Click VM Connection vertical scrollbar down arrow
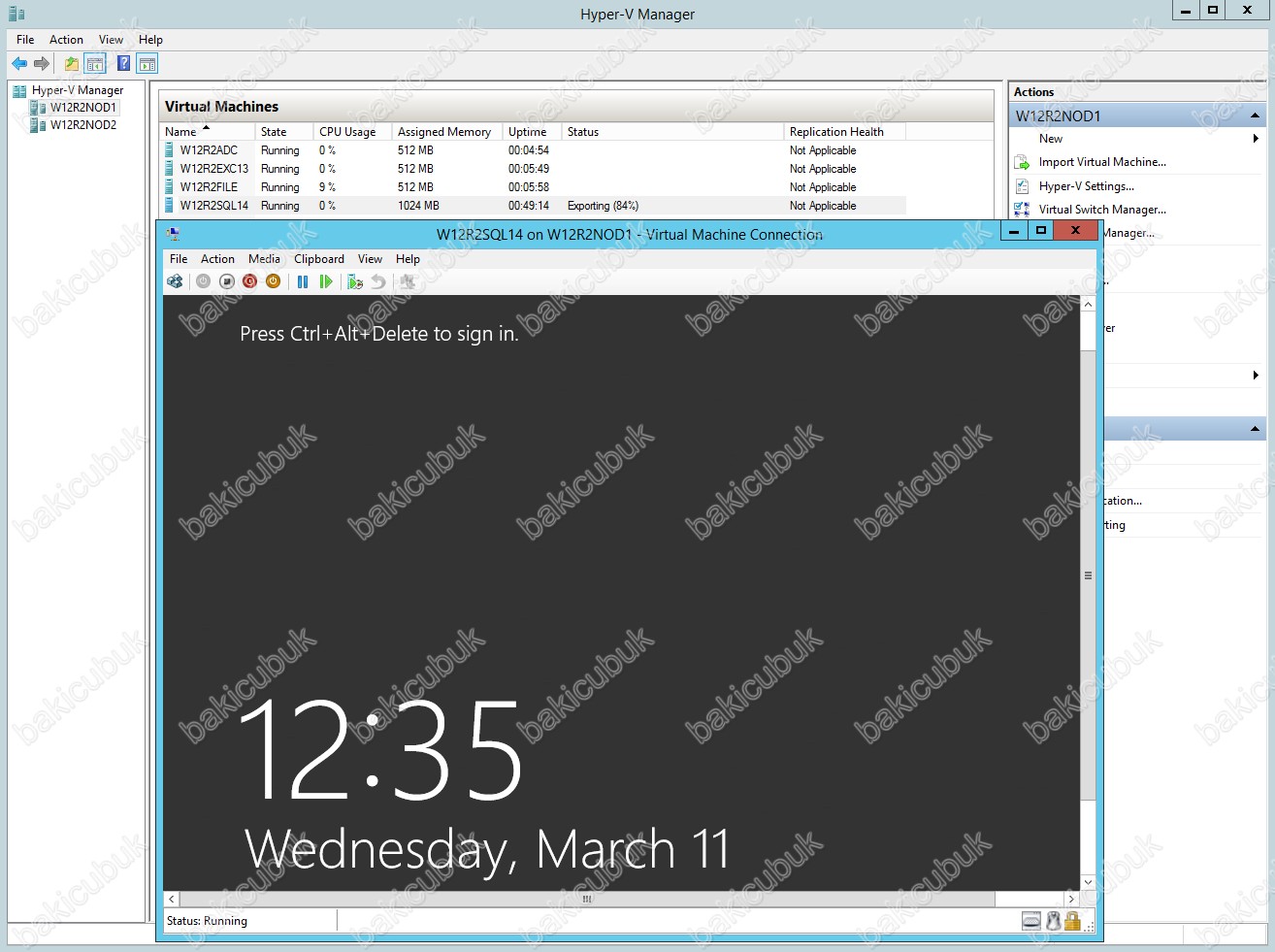 [1088, 882]
